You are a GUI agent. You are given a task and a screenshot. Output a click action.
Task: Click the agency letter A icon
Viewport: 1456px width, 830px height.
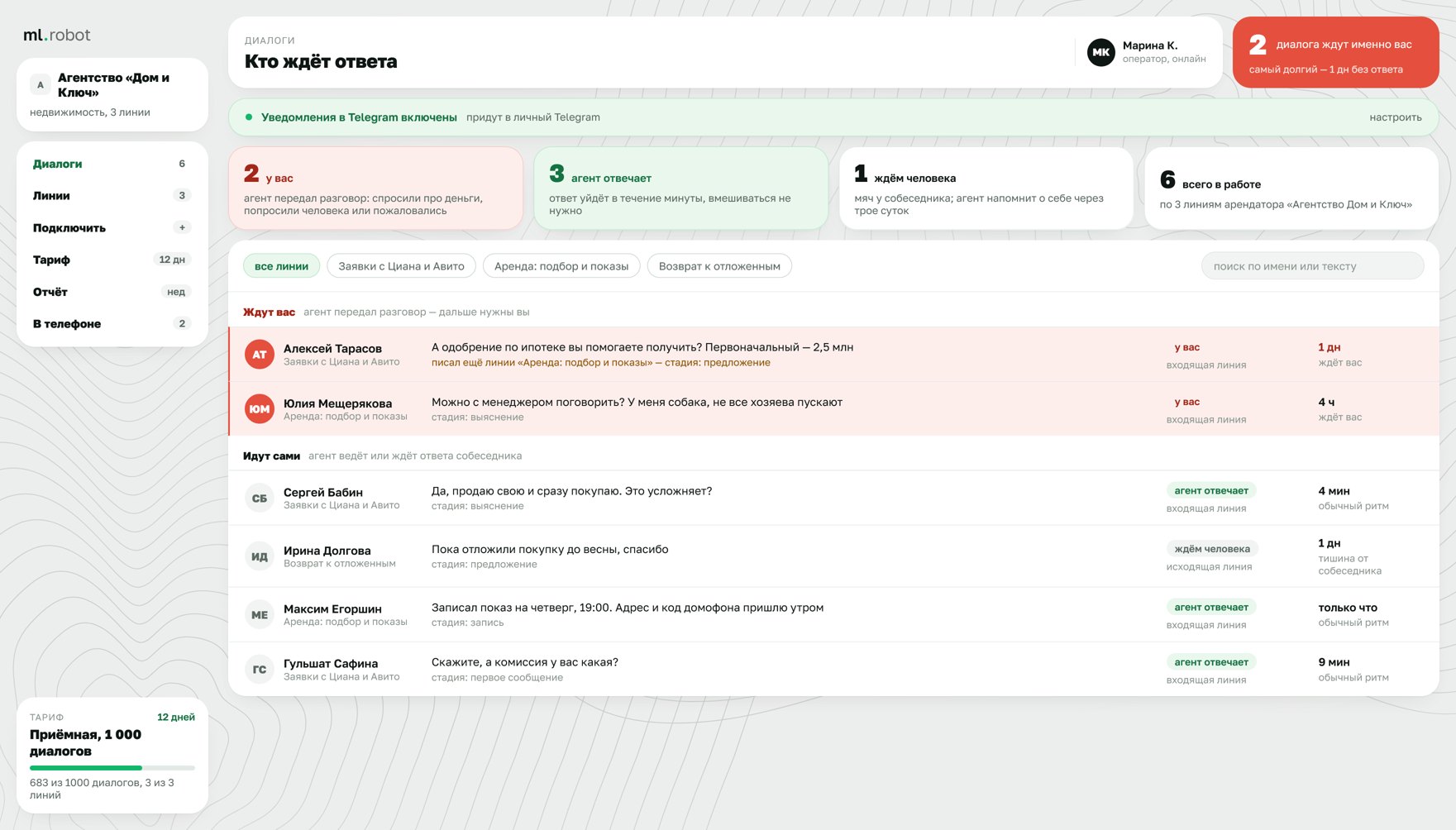[x=41, y=84]
